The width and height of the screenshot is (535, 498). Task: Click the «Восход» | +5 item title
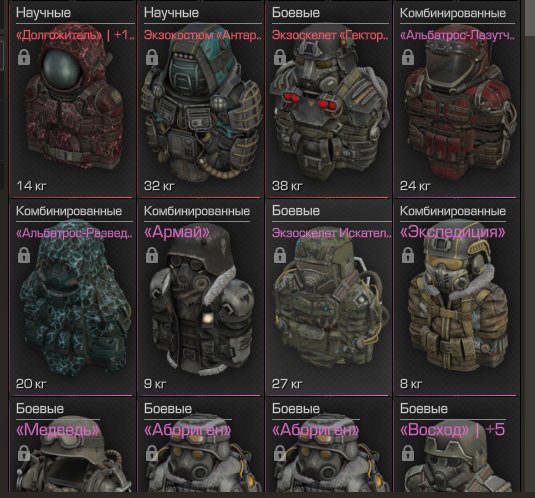tap(452, 429)
